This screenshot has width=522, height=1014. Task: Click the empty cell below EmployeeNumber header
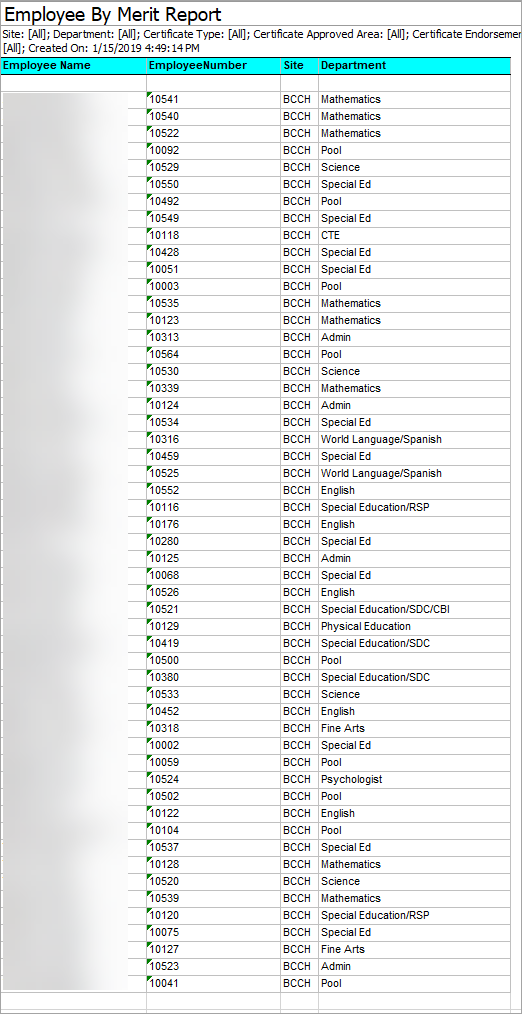pos(213,83)
